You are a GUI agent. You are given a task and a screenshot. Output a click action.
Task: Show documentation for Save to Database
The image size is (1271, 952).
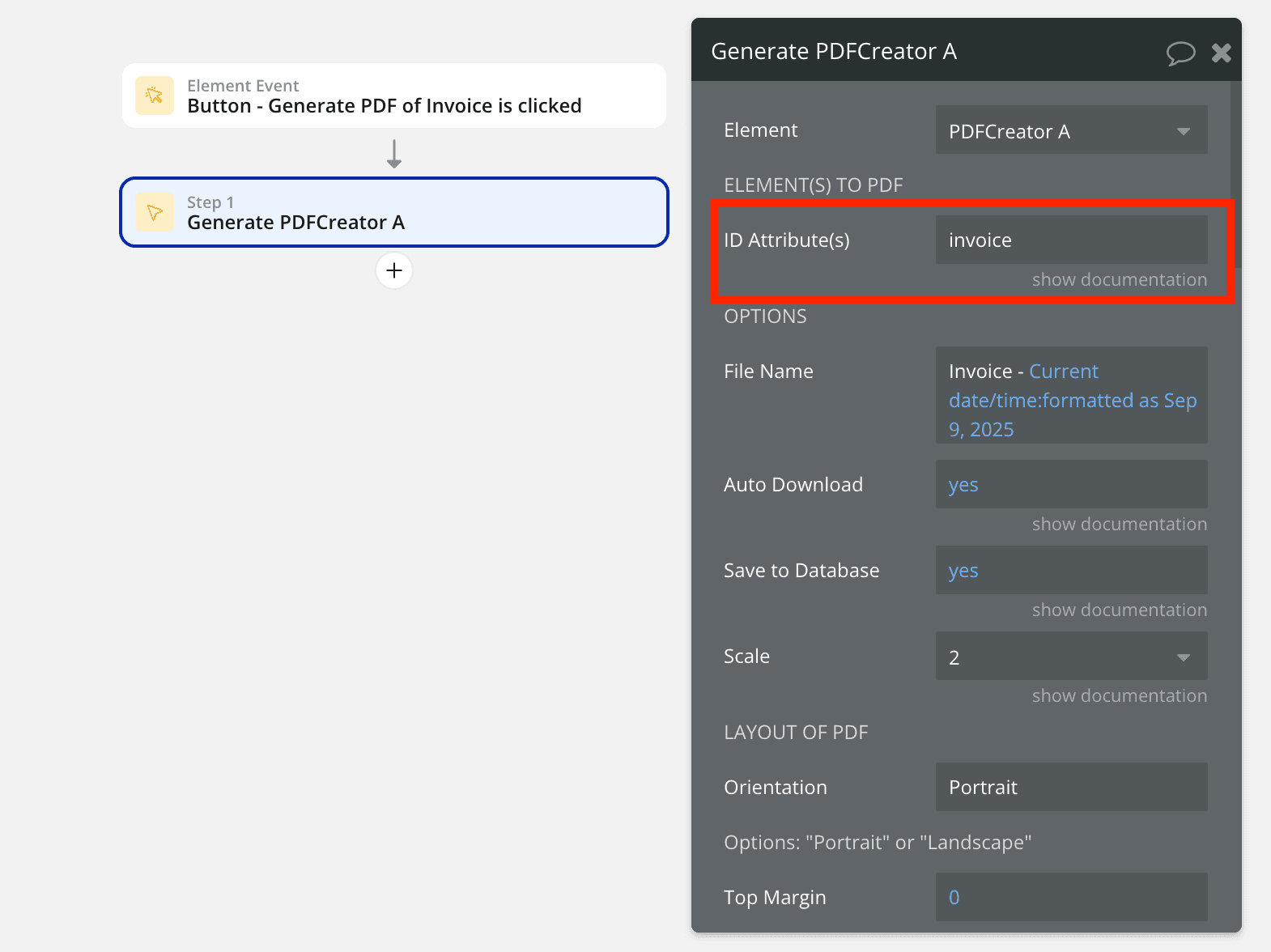pos(1119,610)
